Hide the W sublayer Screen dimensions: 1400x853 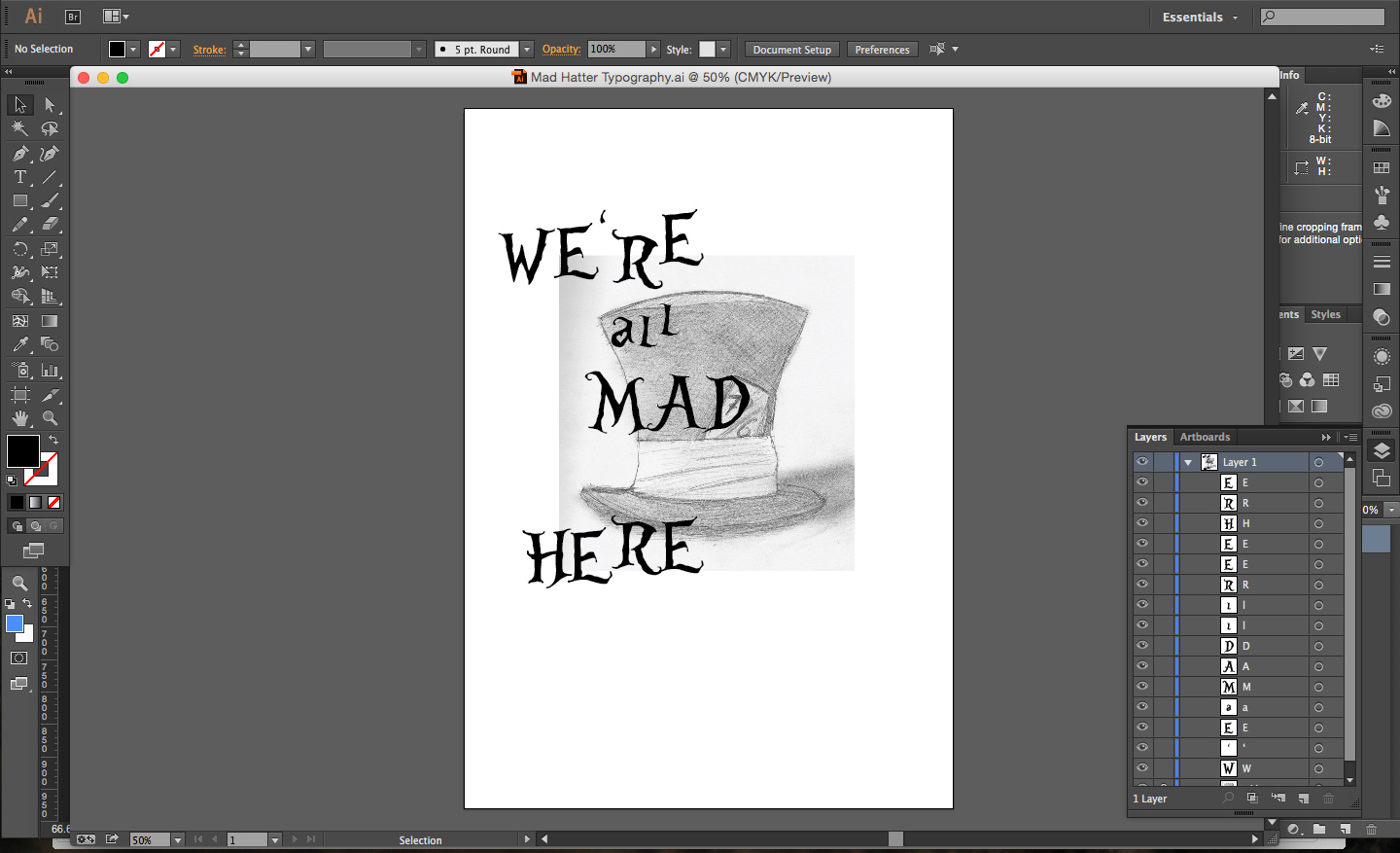click(1142, 768)
